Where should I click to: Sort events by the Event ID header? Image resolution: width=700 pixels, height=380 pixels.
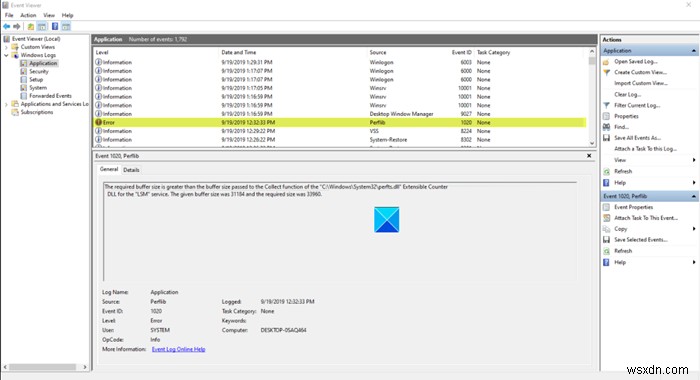point(462,52)
